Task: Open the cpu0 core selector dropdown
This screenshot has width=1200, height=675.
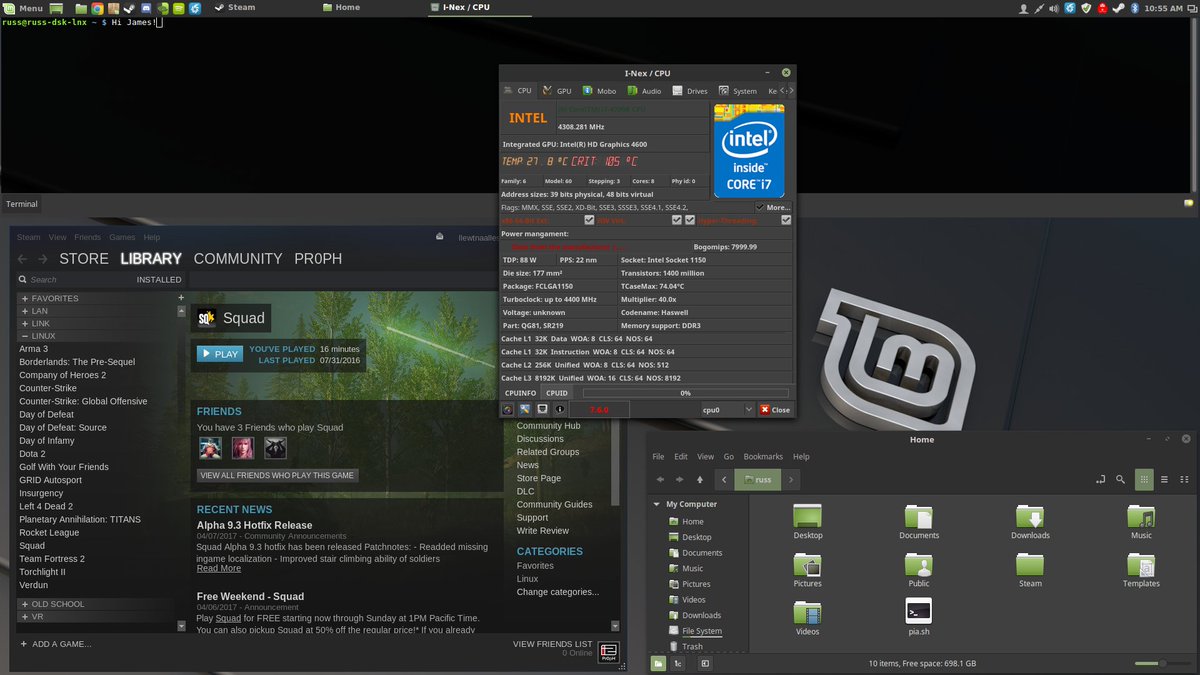Action: [x=726, y=409]
